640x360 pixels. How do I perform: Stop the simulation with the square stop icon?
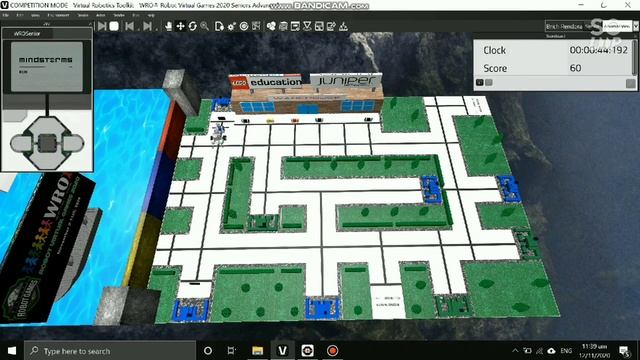114,26
